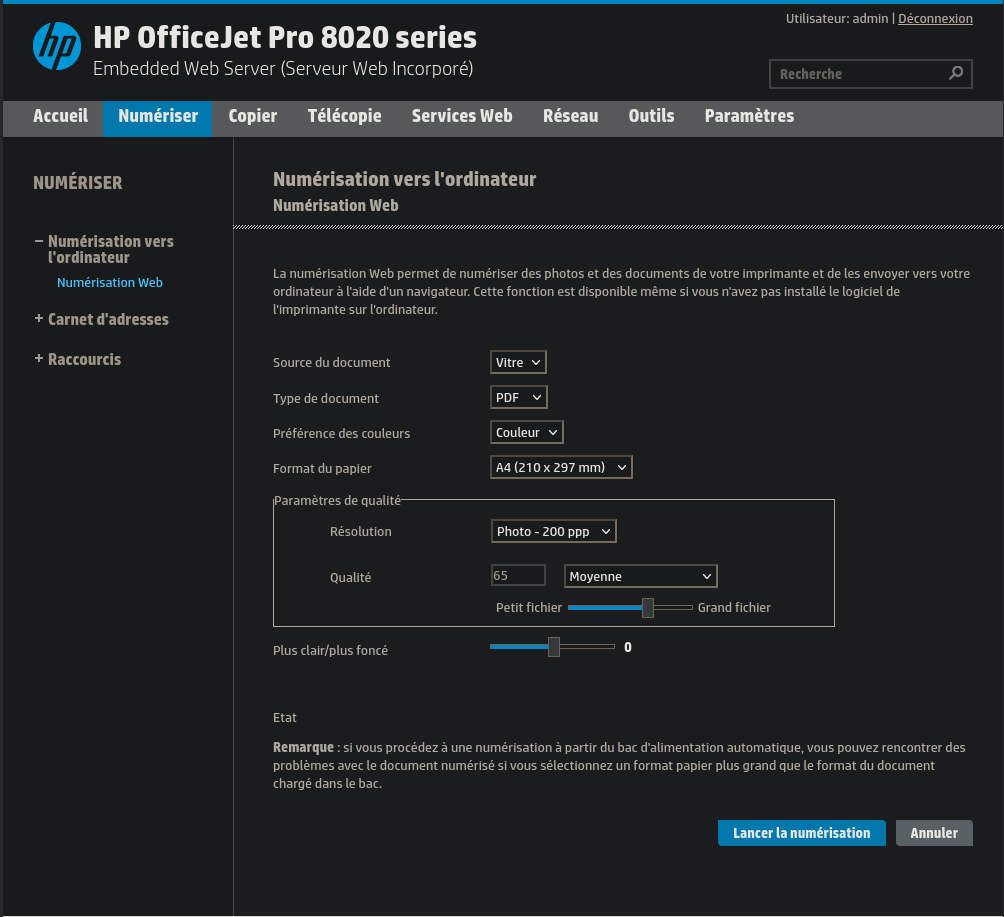The height and width of the screenshot is (917, 1004).
Task: Open the Réseau tab
Action: pyautogui.click(x=571, y=116)
